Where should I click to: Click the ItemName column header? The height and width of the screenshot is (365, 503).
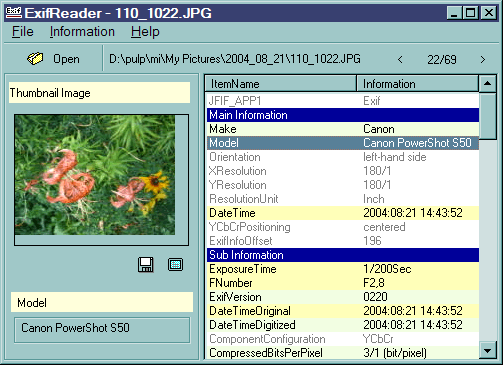point(281,84)
